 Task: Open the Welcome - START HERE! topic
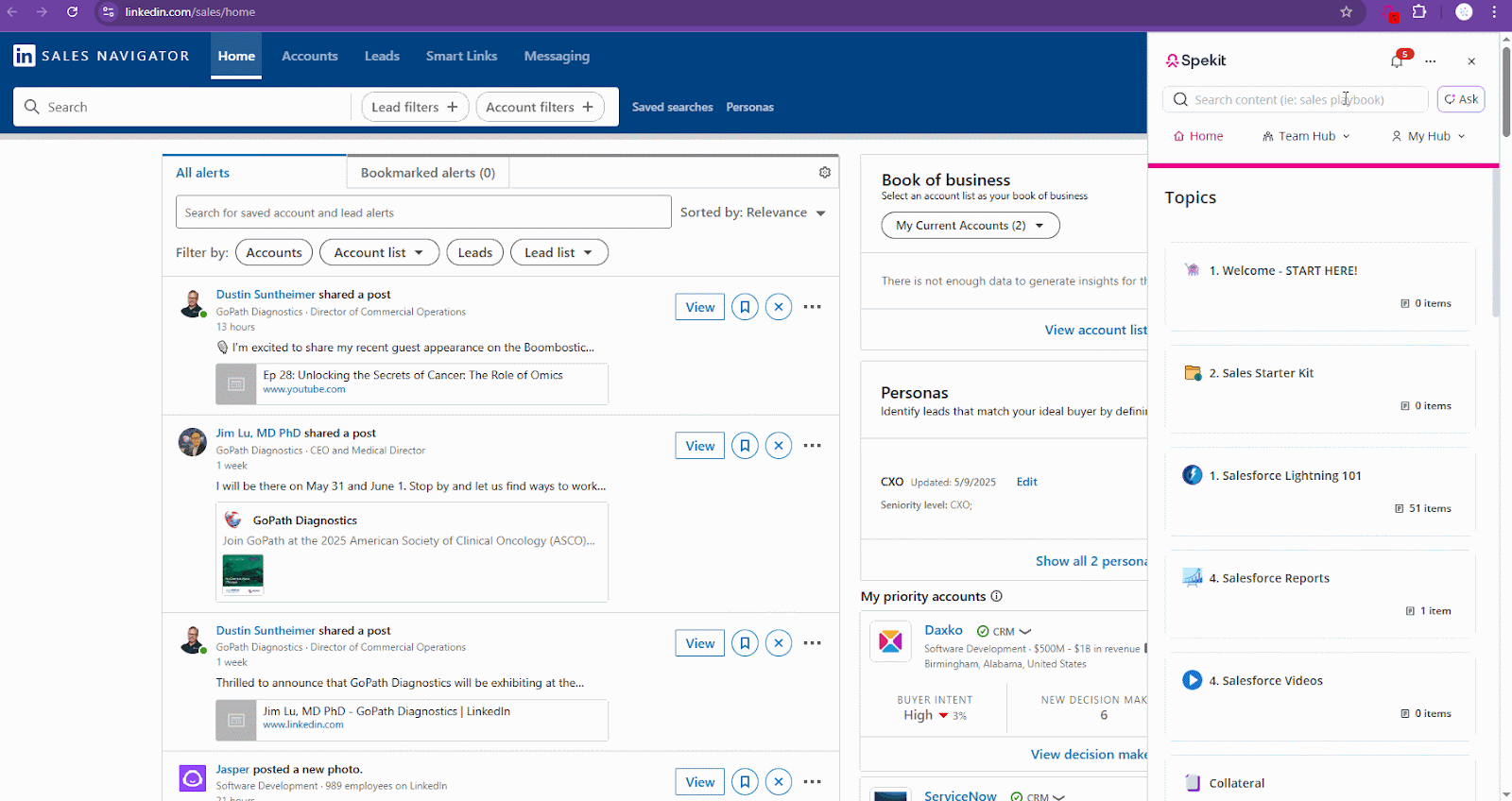1320,287
